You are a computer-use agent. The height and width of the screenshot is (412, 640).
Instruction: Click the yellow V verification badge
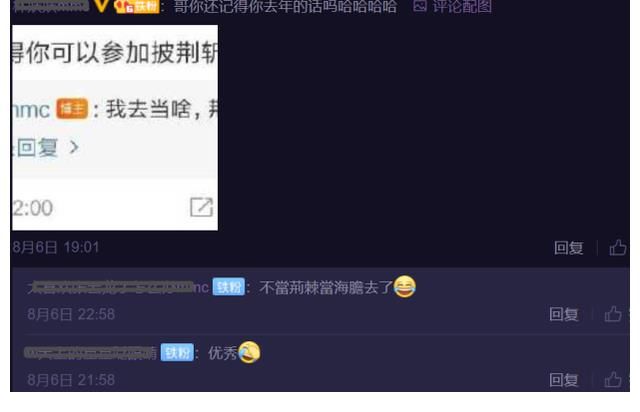102,6
